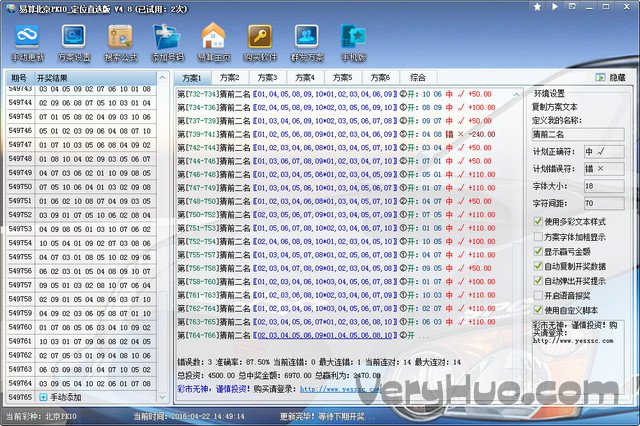This screenshot has width=640, height=426.
Task: Enable 开启语音报奖 checkbox
Action: click(539, 296)
